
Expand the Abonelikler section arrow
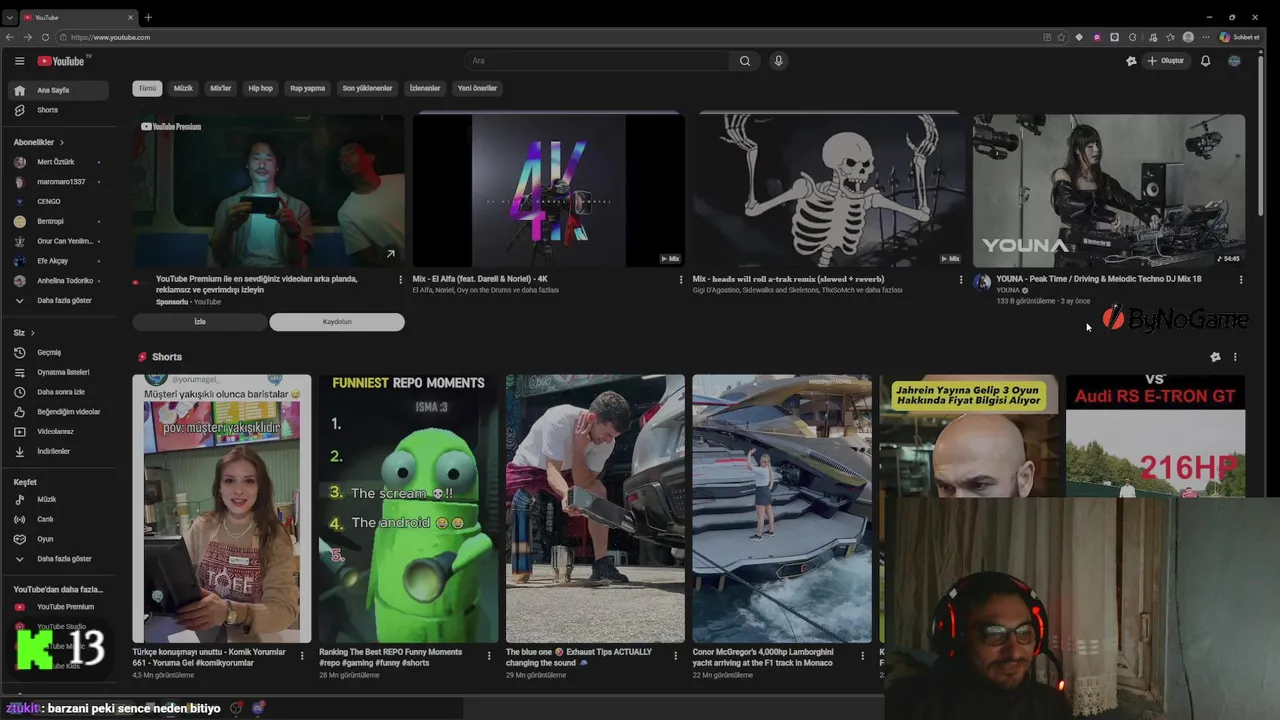[x=61, y=143]
